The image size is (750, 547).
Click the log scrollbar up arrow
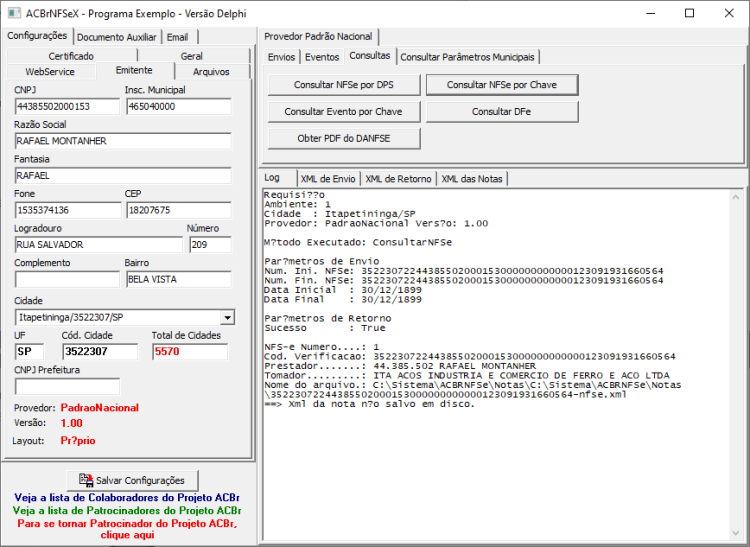coord(736,197)
